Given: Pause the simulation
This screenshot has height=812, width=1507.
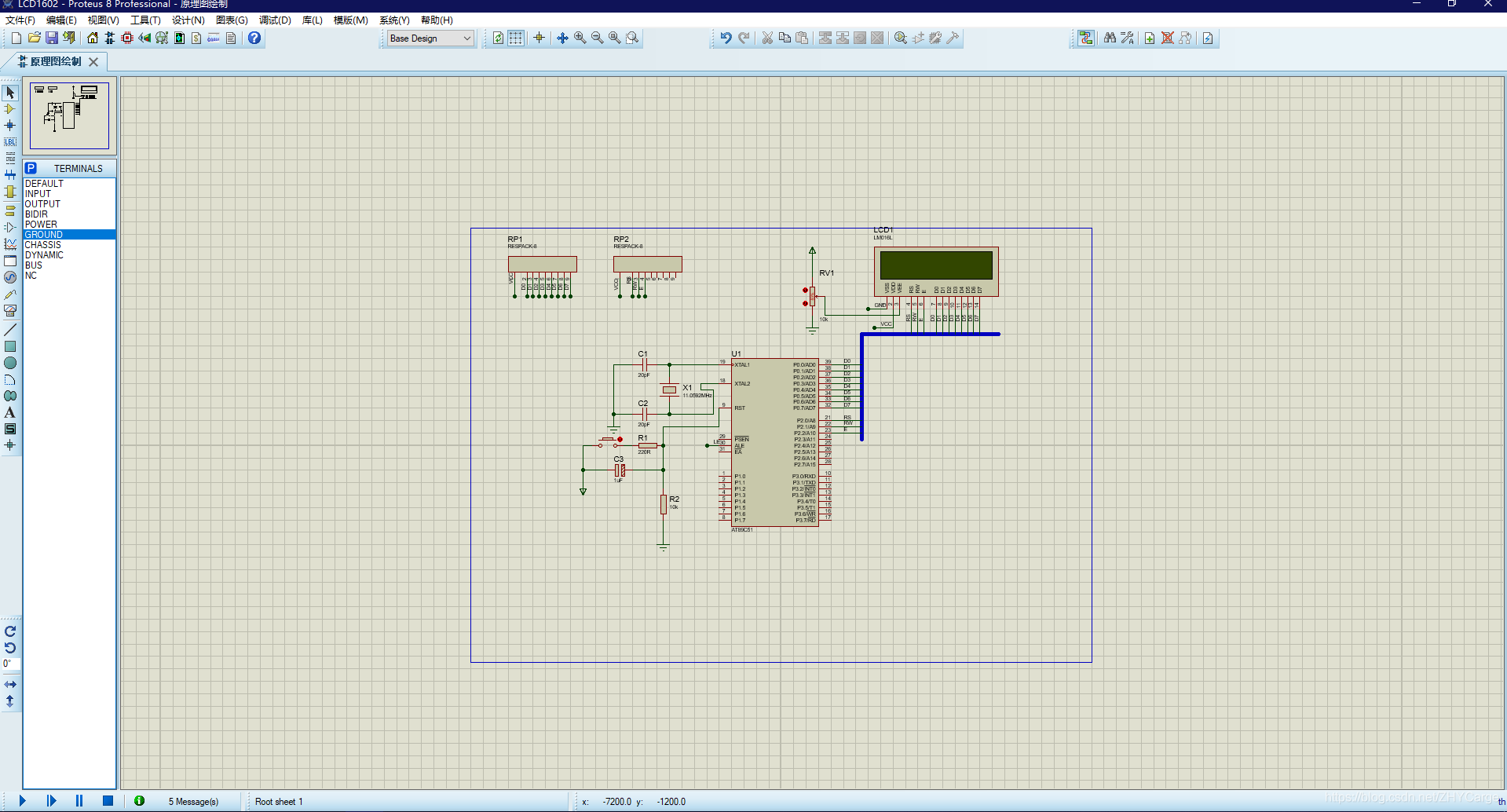Looking at the screenshot, I should pos(79,801).
